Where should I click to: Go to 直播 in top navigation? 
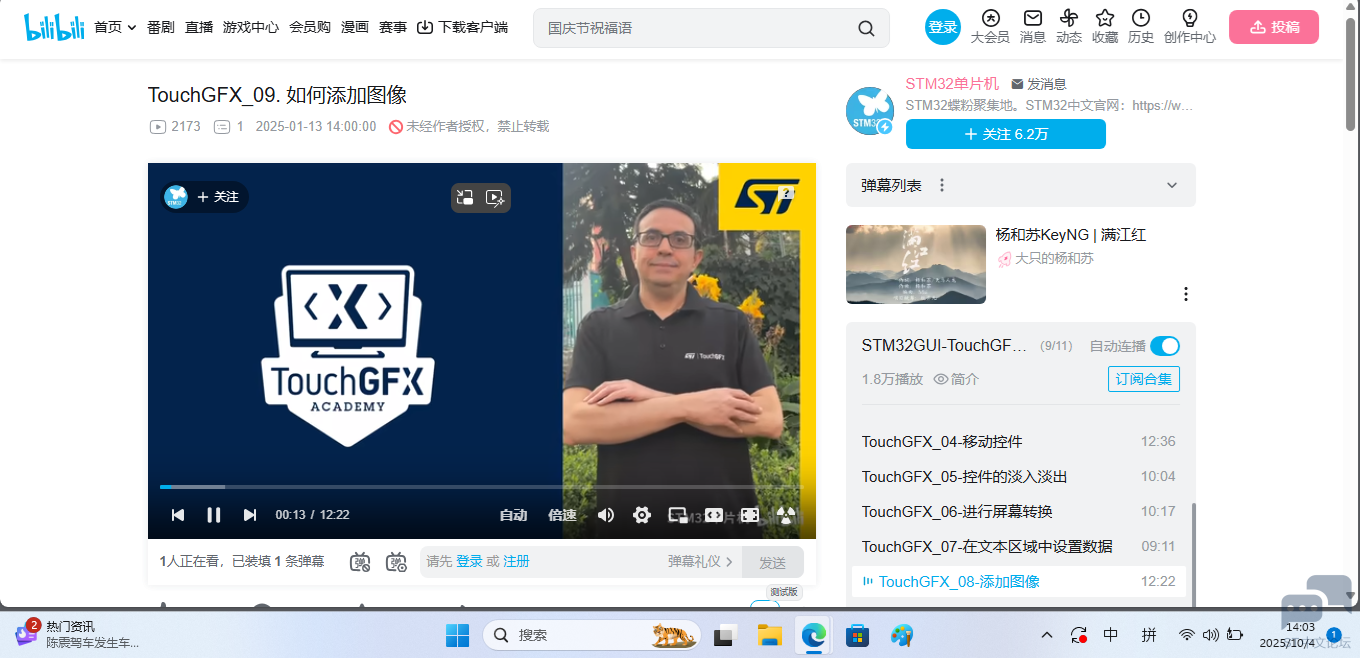coord(199,28)
